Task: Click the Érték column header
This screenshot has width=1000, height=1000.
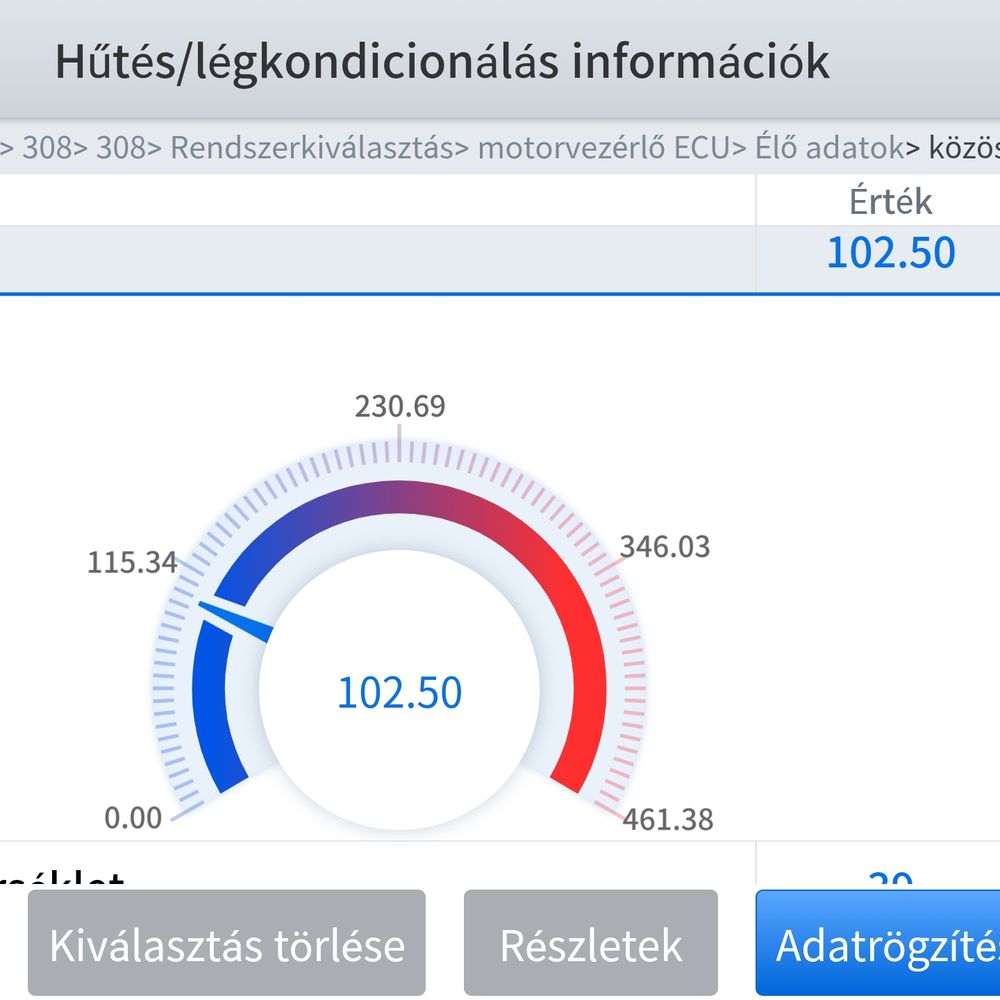Action: 890,202
